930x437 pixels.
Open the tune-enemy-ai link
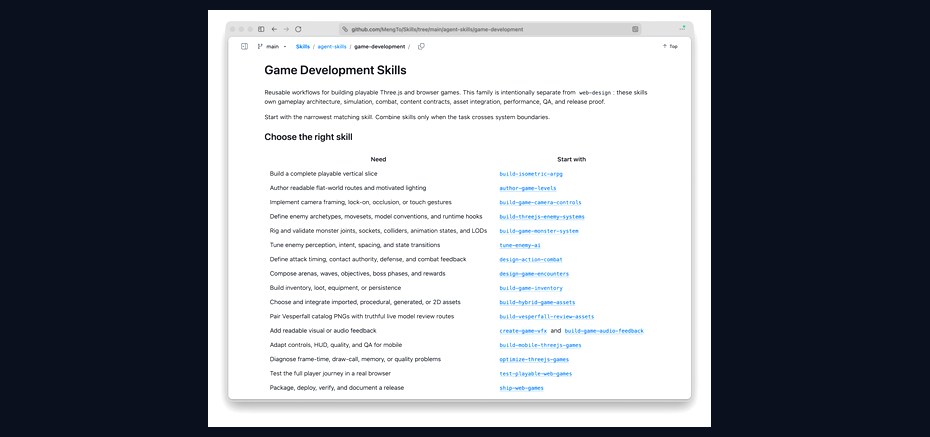coord(520,245)
